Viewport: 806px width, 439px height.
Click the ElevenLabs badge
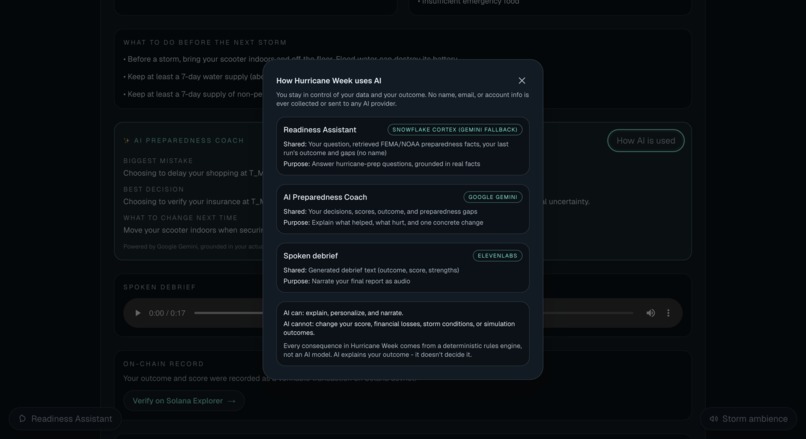[497, 256]
